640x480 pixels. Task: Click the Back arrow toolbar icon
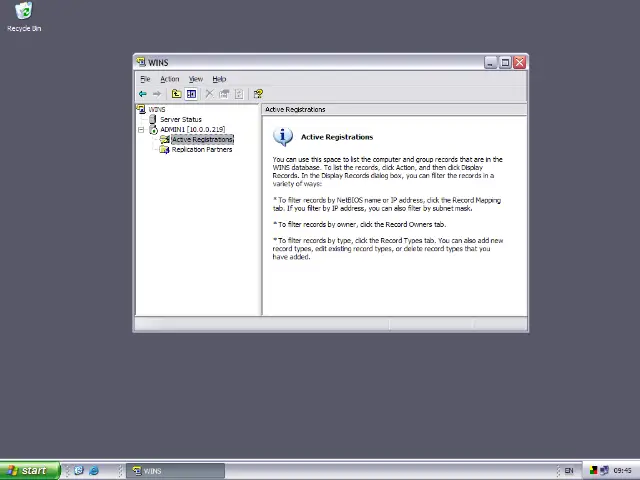click(x=142, y=94)
